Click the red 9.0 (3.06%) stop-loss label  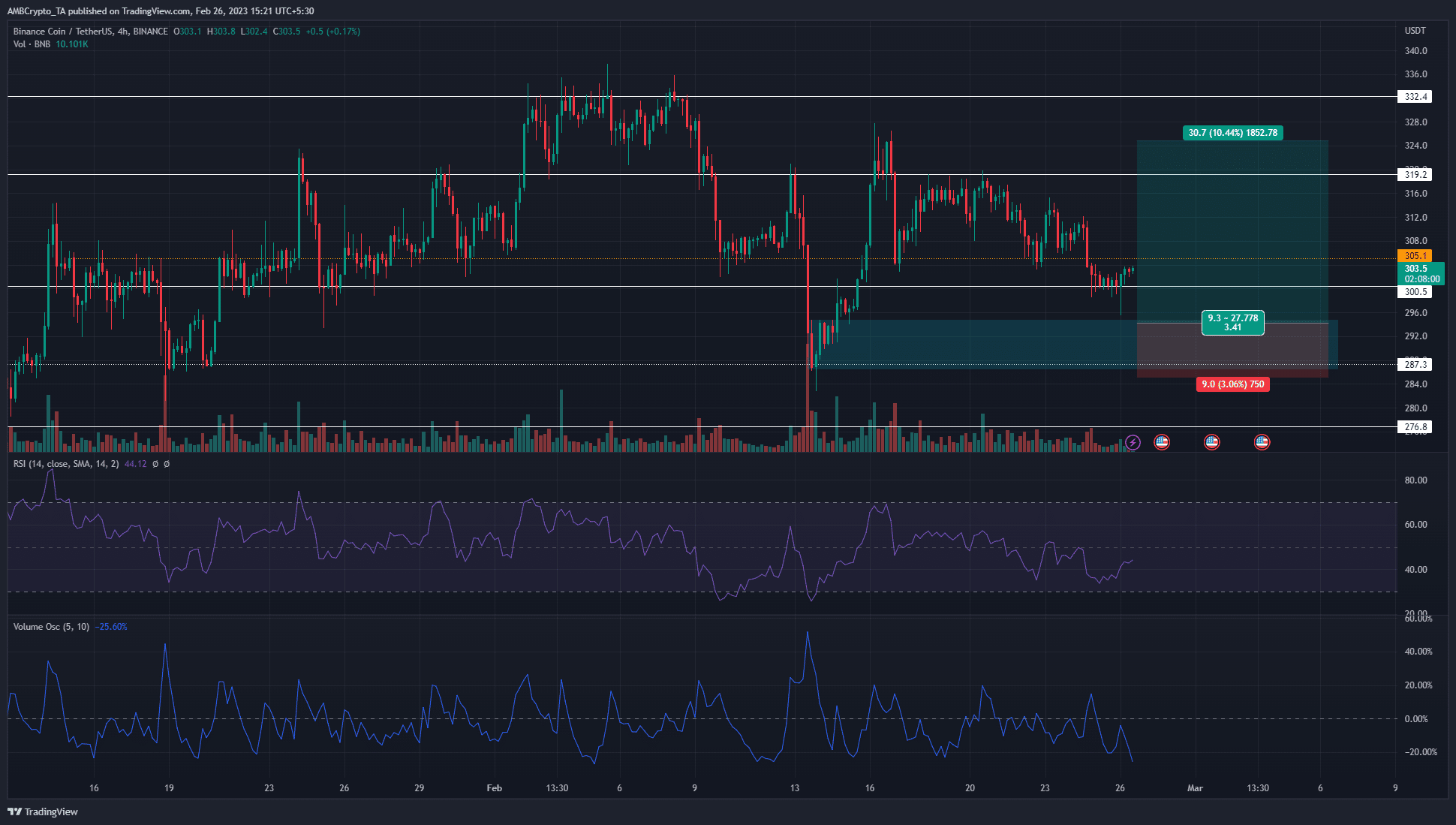tap(1233, 384)
